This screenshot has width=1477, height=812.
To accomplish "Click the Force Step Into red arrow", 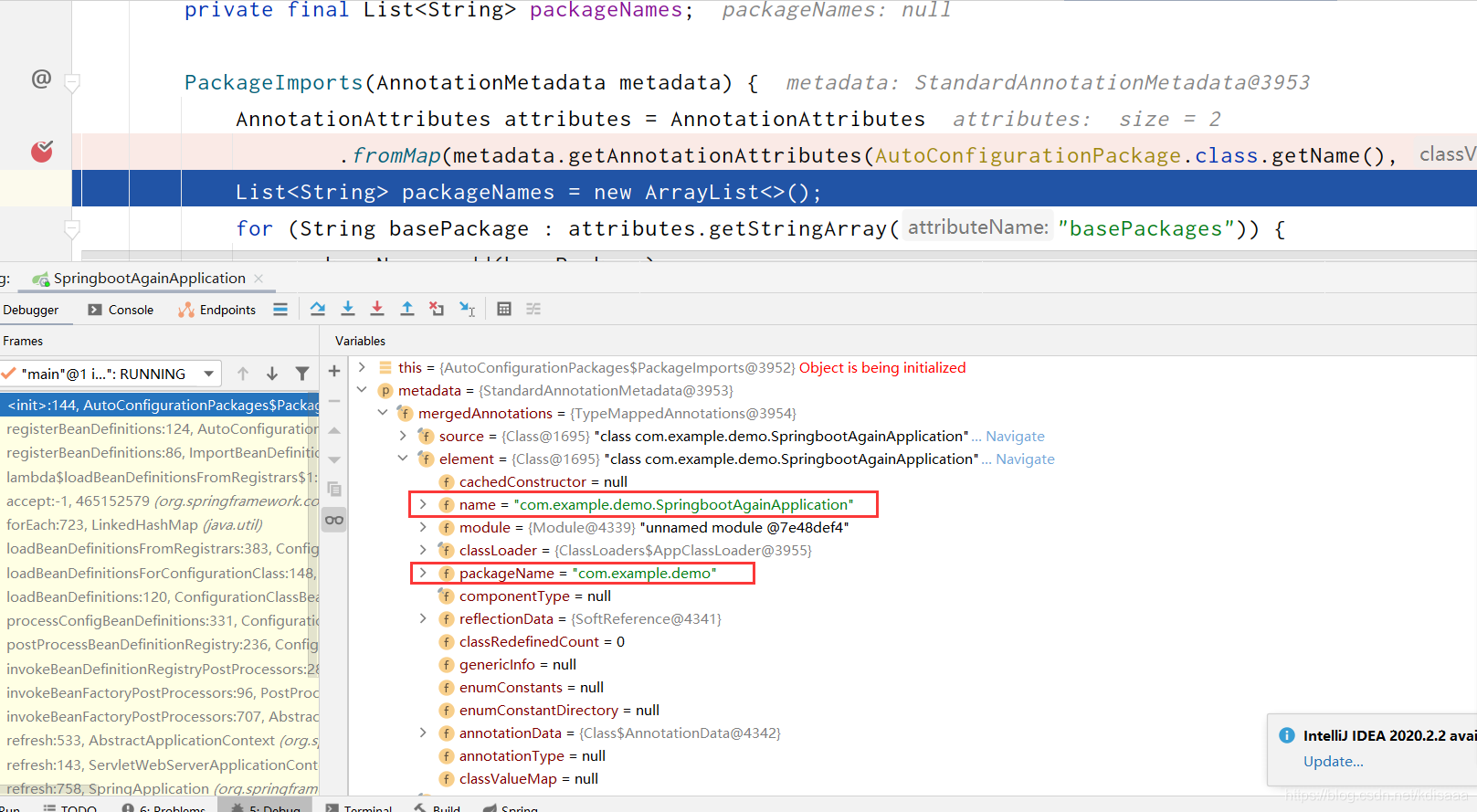I will 377,309.
